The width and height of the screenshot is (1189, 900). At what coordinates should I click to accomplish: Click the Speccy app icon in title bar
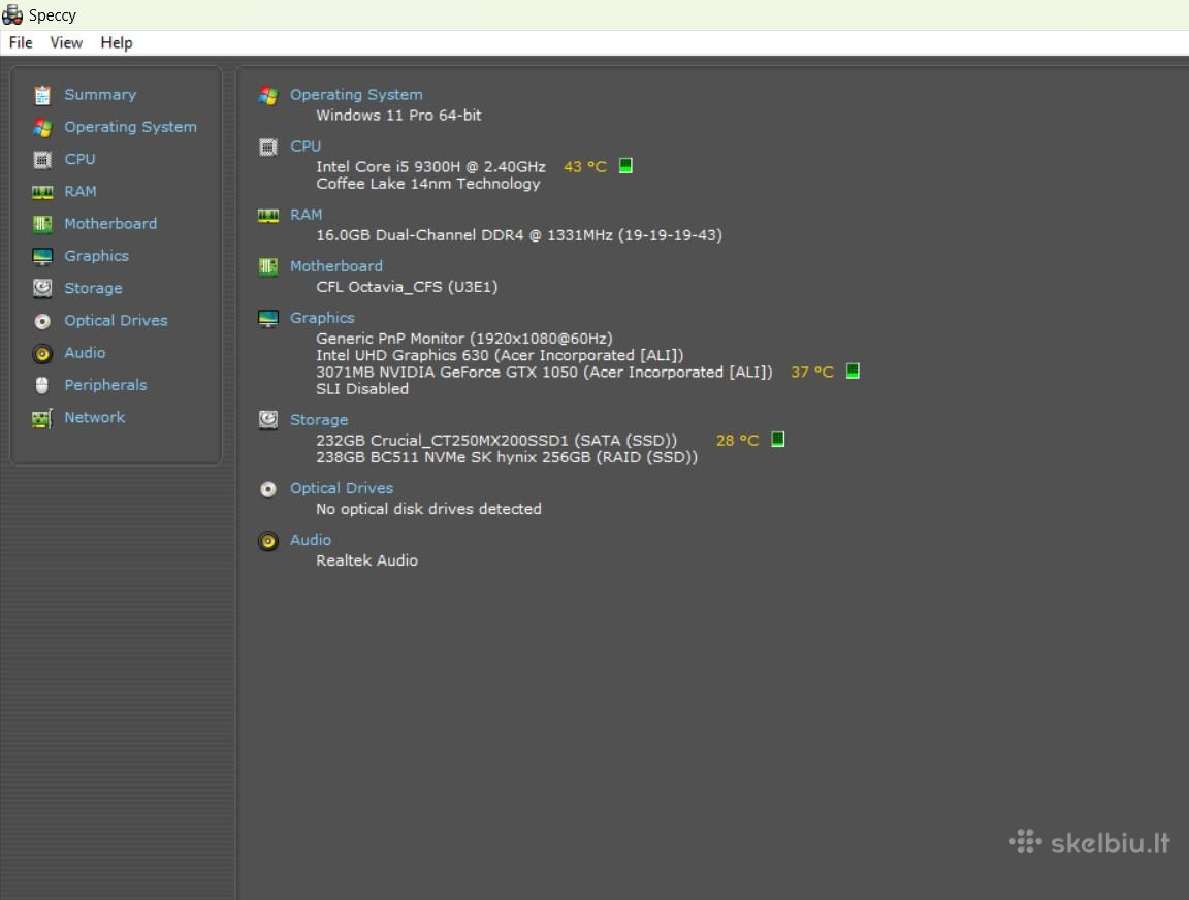[12, 14]
